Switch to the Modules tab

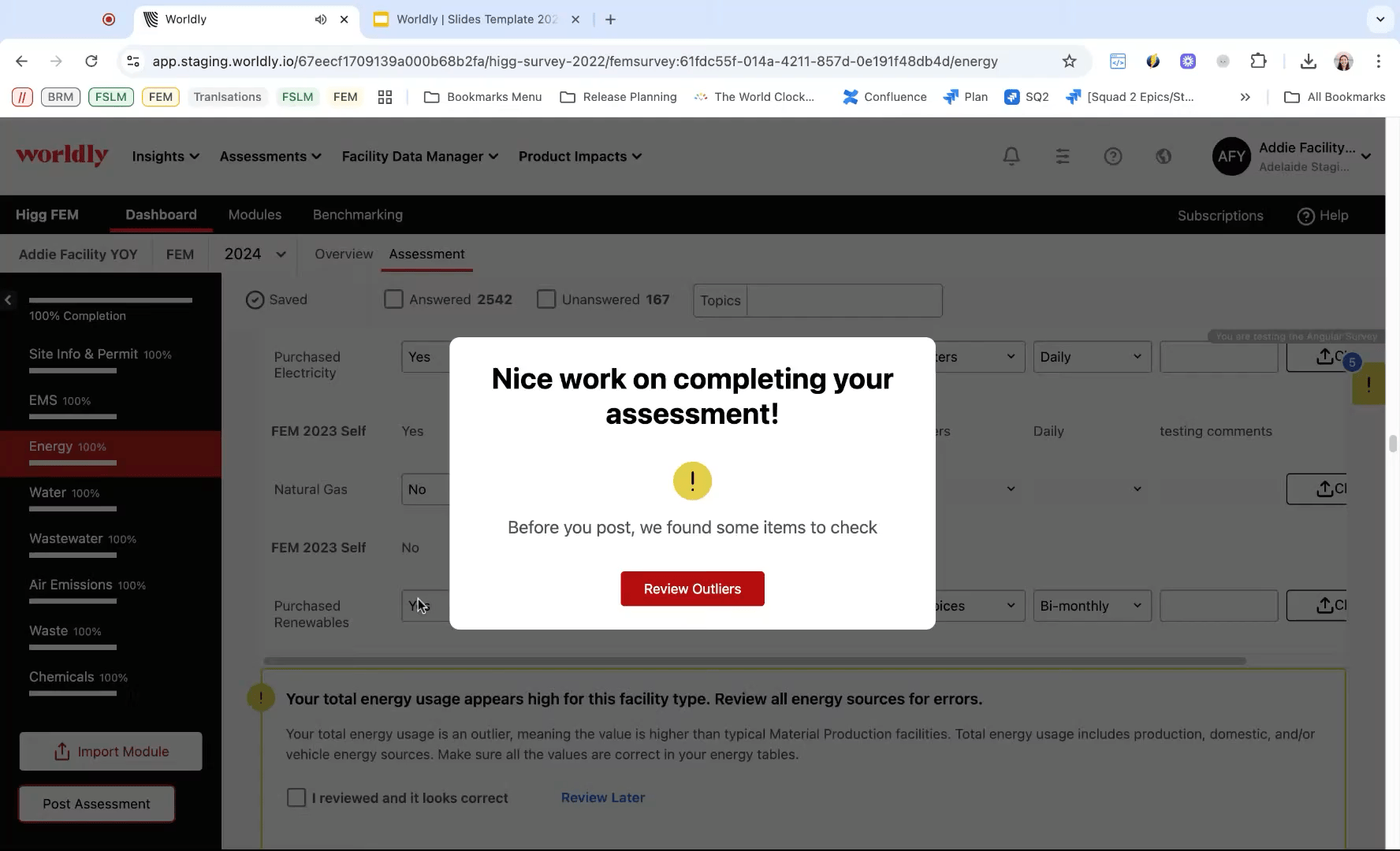tap(255, 214)
